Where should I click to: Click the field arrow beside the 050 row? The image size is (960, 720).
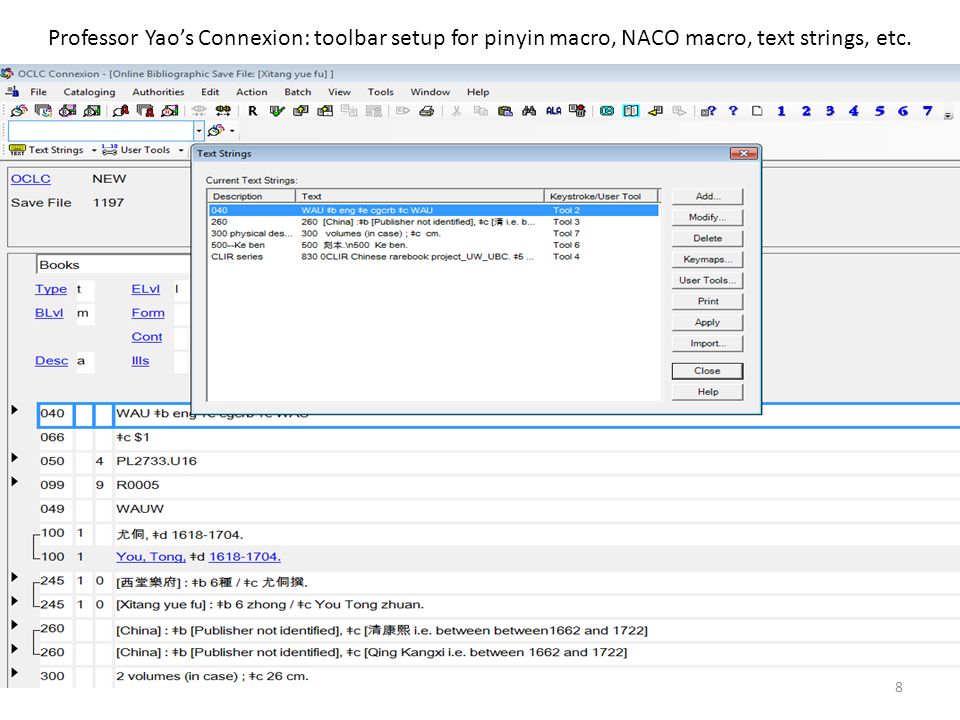[x=15, y=457]
